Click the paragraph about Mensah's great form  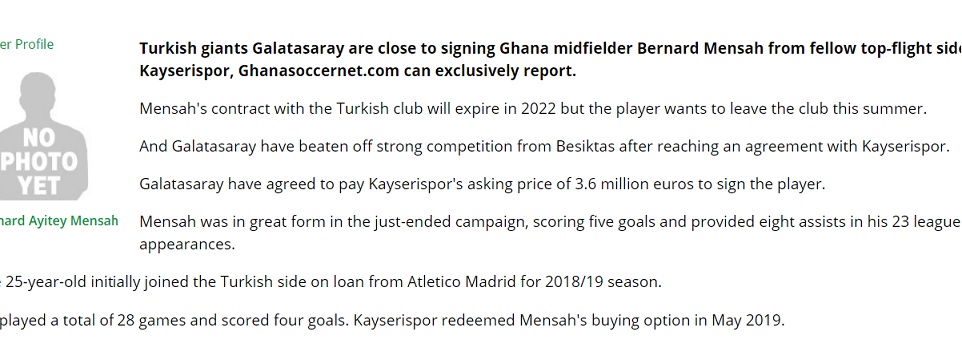coord(550,233)
